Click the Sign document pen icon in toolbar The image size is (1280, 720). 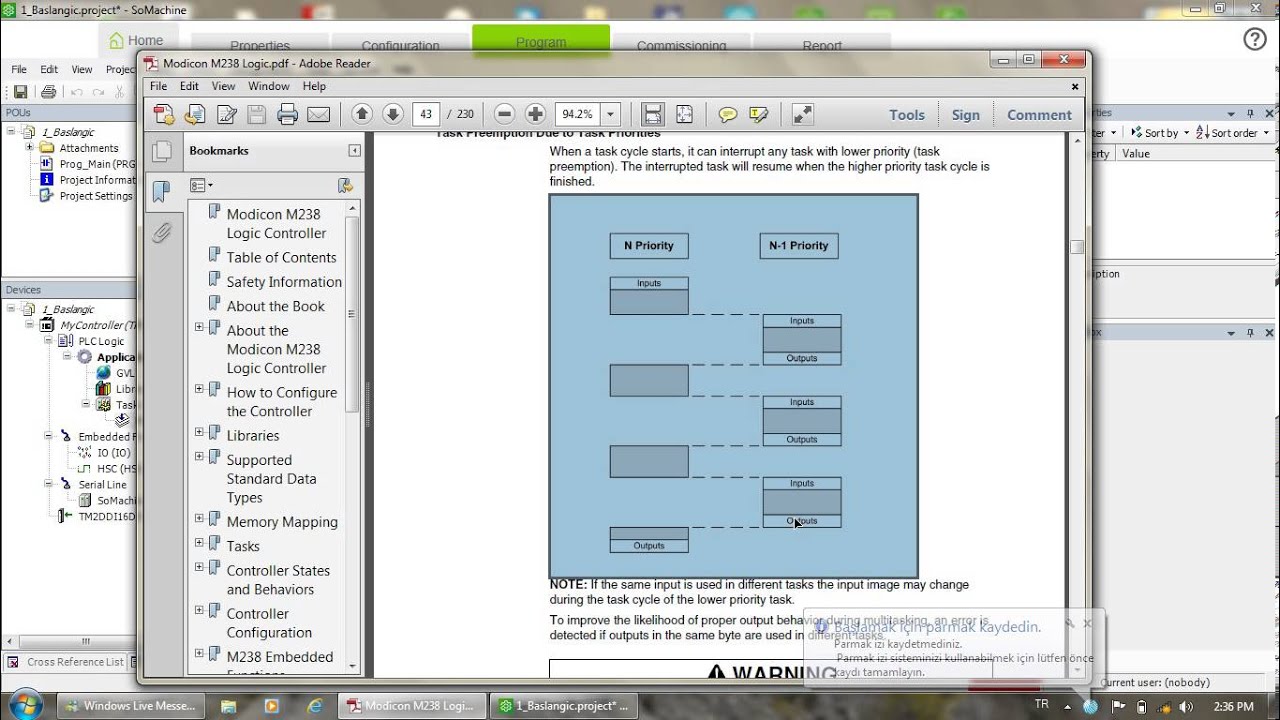click(227, 114)
